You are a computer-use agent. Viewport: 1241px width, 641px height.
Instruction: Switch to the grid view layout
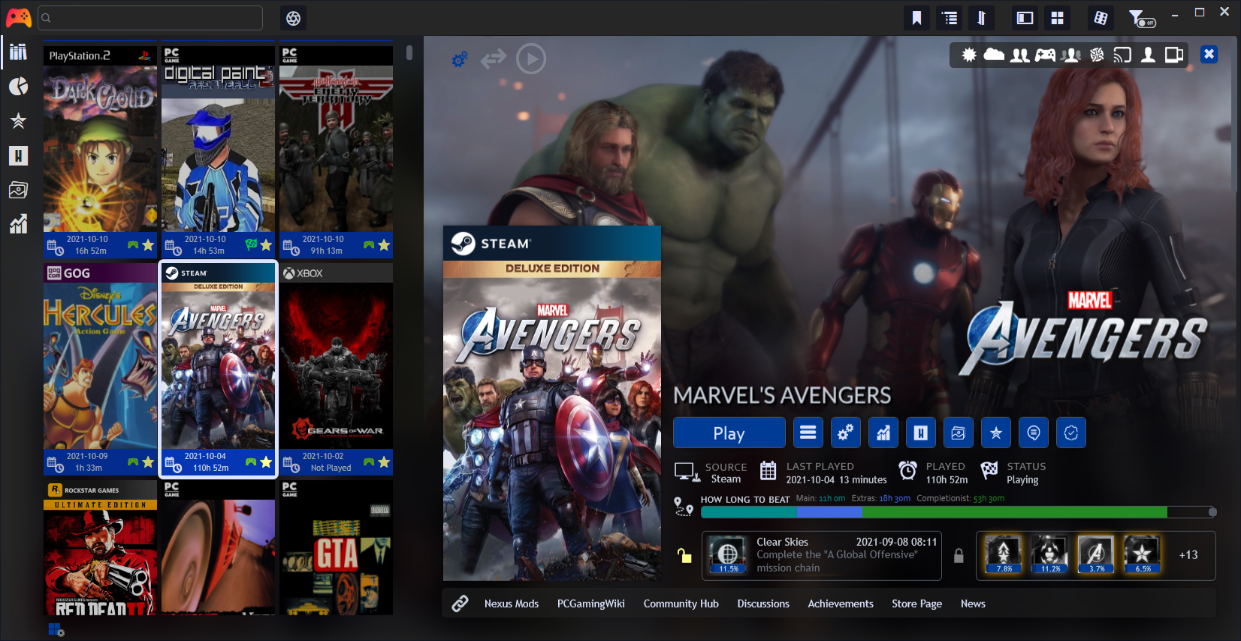1057,18
